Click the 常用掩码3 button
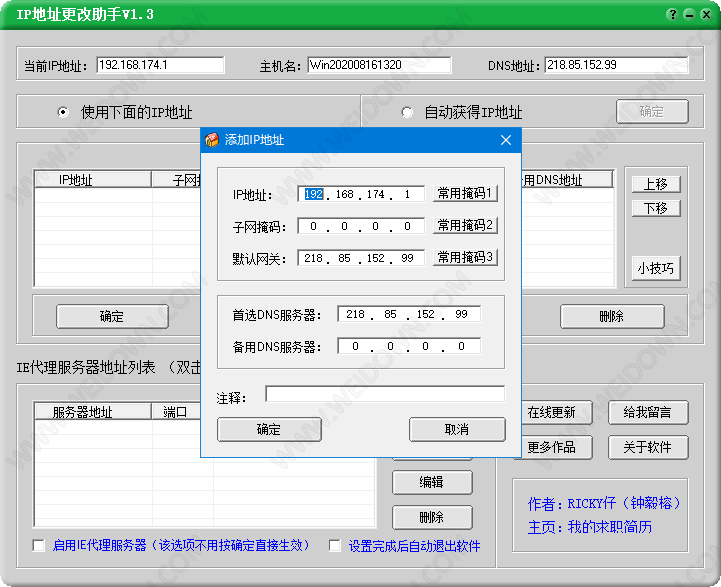This screenshot has height=587, width=721. 465,257
